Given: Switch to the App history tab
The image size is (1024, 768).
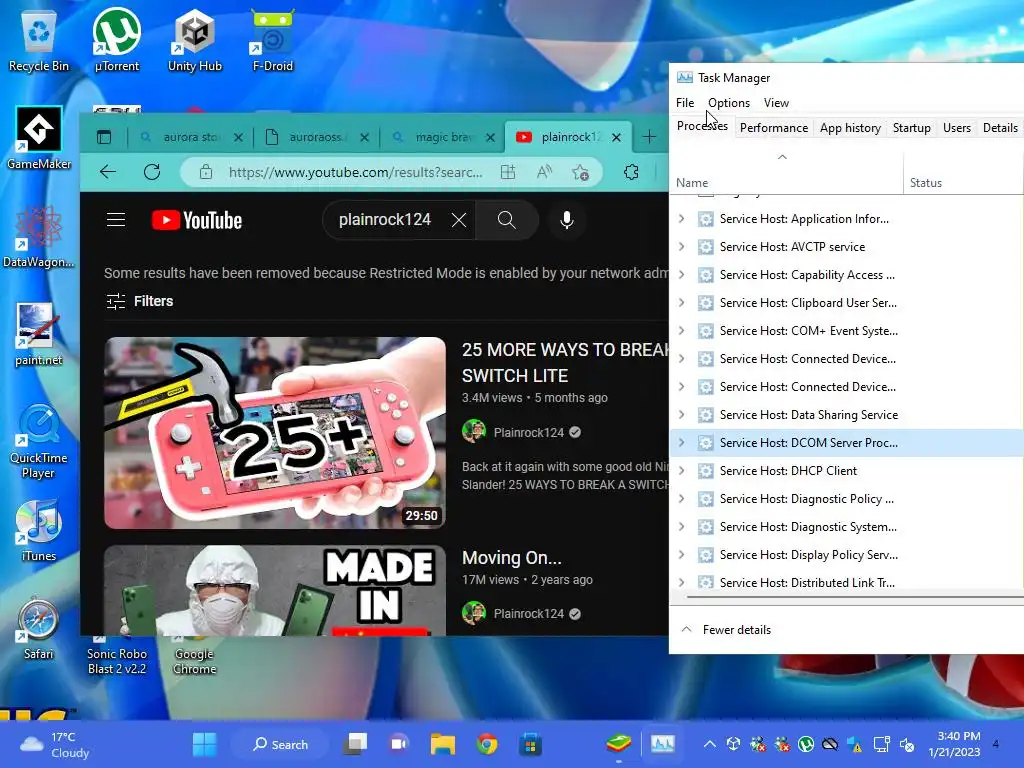Looking at the screenshot, I should [x=850, y=128].
